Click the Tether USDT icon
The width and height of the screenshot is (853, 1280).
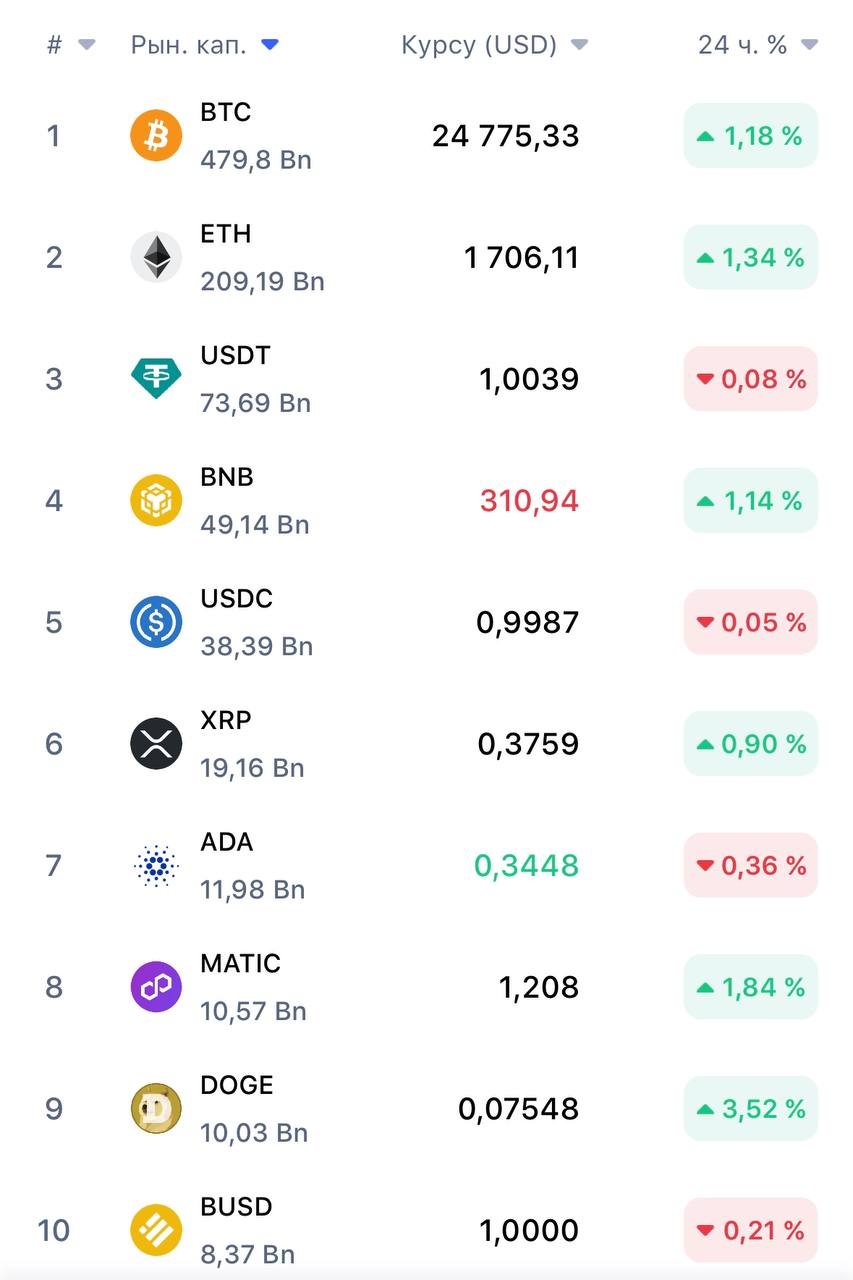[x=156, y=379]
